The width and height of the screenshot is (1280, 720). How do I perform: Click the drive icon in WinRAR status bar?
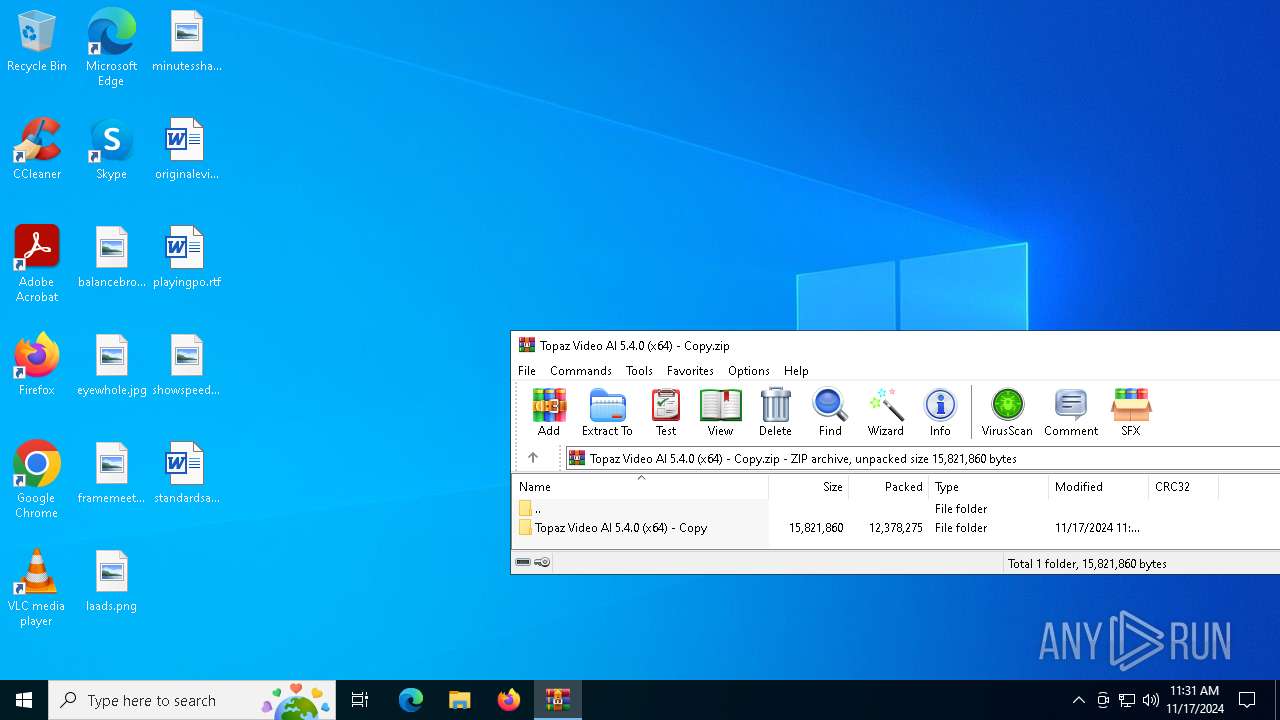pyautogui.click(x=523, y=563)
